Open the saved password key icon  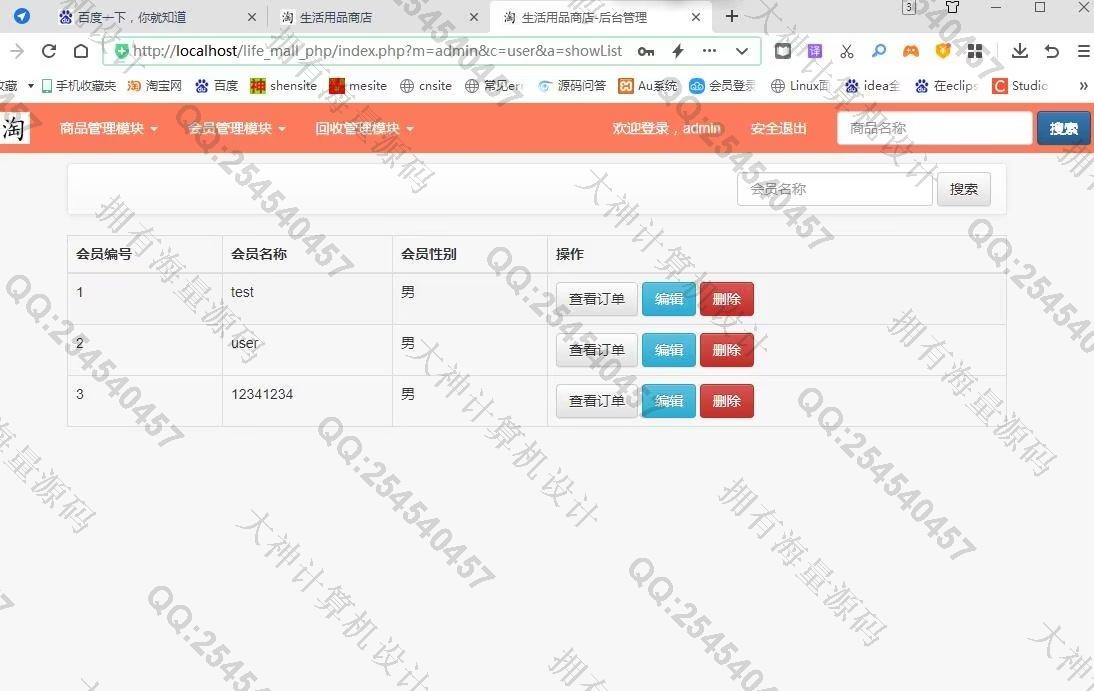click(x=645, y=51)
